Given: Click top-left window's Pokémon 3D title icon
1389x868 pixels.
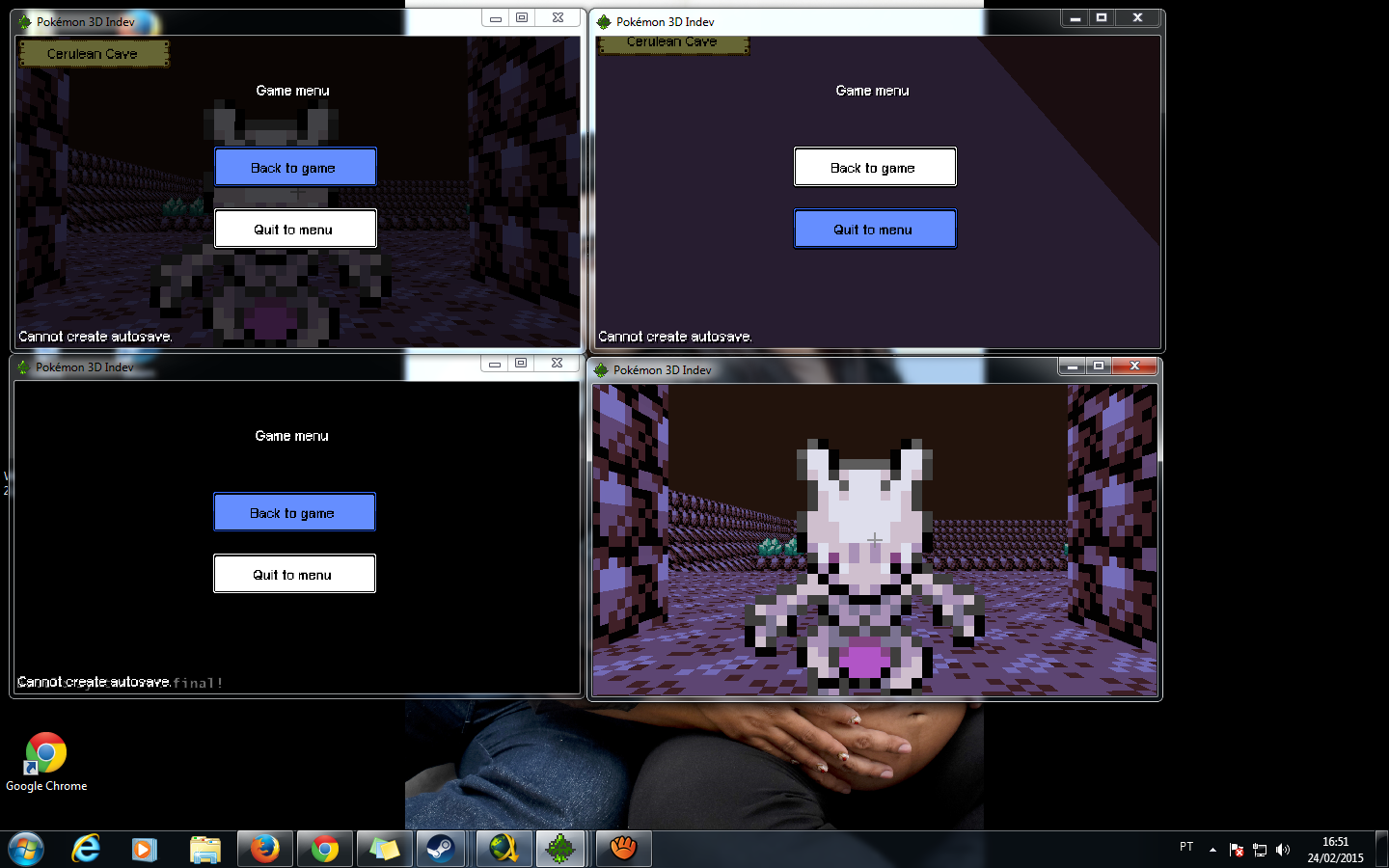Looking at the screenshot, I should [25, 21].
